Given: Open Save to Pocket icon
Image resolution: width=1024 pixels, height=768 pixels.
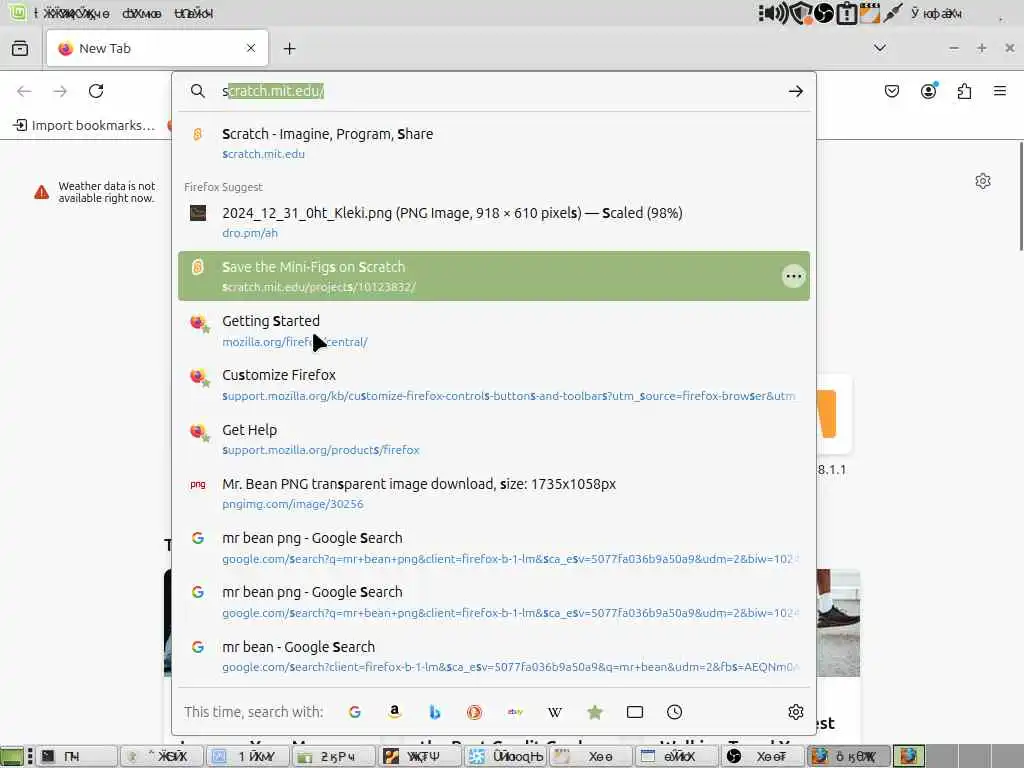Looking at the screenshot, I should point(891,91).
